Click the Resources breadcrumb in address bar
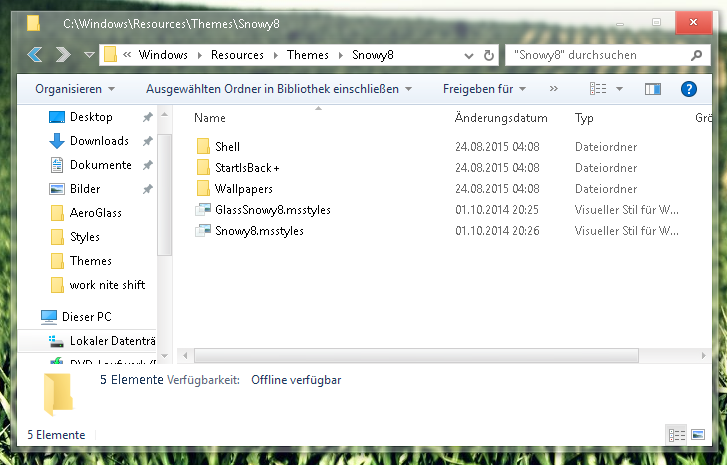The image size is (727, 465). coord(236,54)
